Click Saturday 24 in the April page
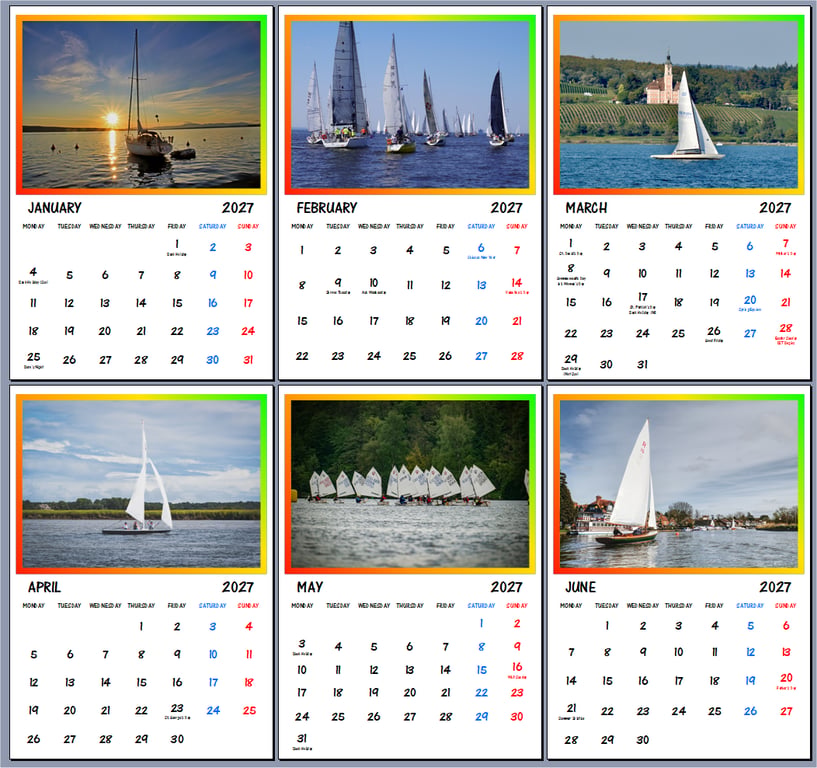 213,710
